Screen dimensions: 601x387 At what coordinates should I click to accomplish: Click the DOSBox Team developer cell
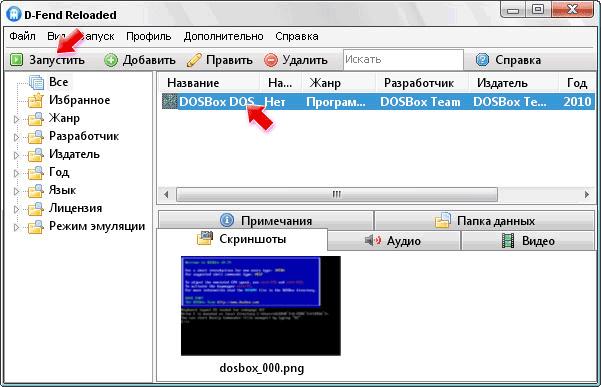[x=420, y=102]
